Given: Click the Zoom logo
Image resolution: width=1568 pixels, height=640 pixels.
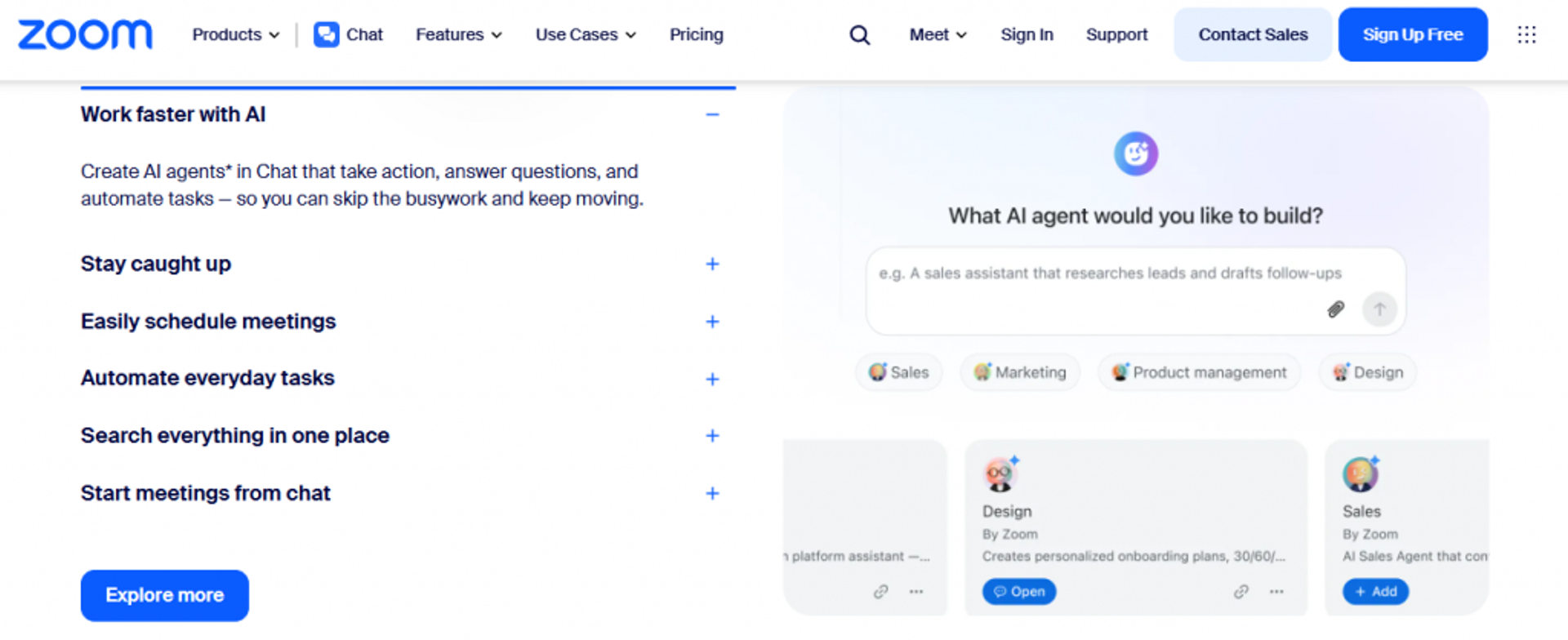Looking at the screenshot, I should 85,34.
